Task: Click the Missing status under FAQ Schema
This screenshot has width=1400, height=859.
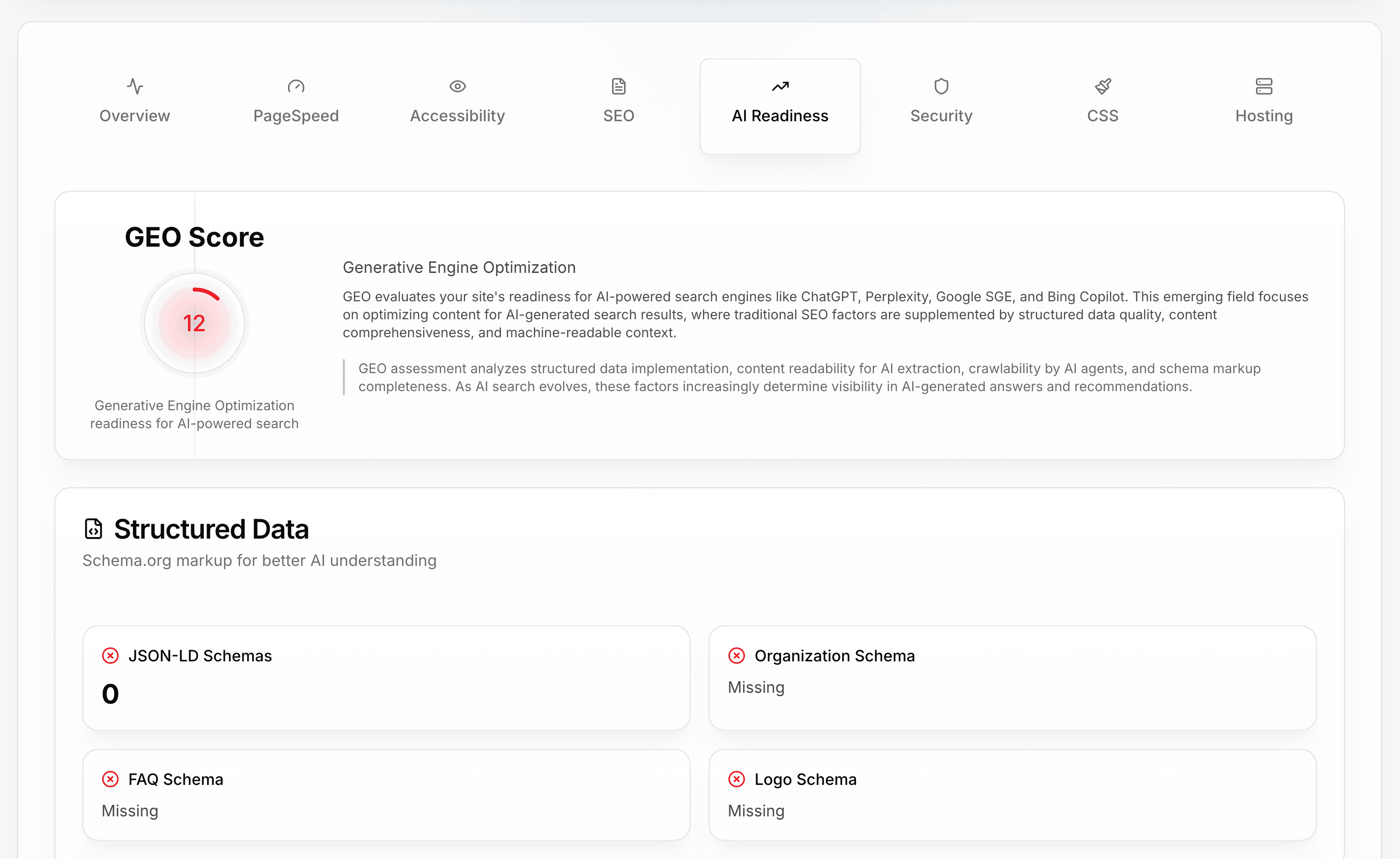Action: click(x=130, y=811)
